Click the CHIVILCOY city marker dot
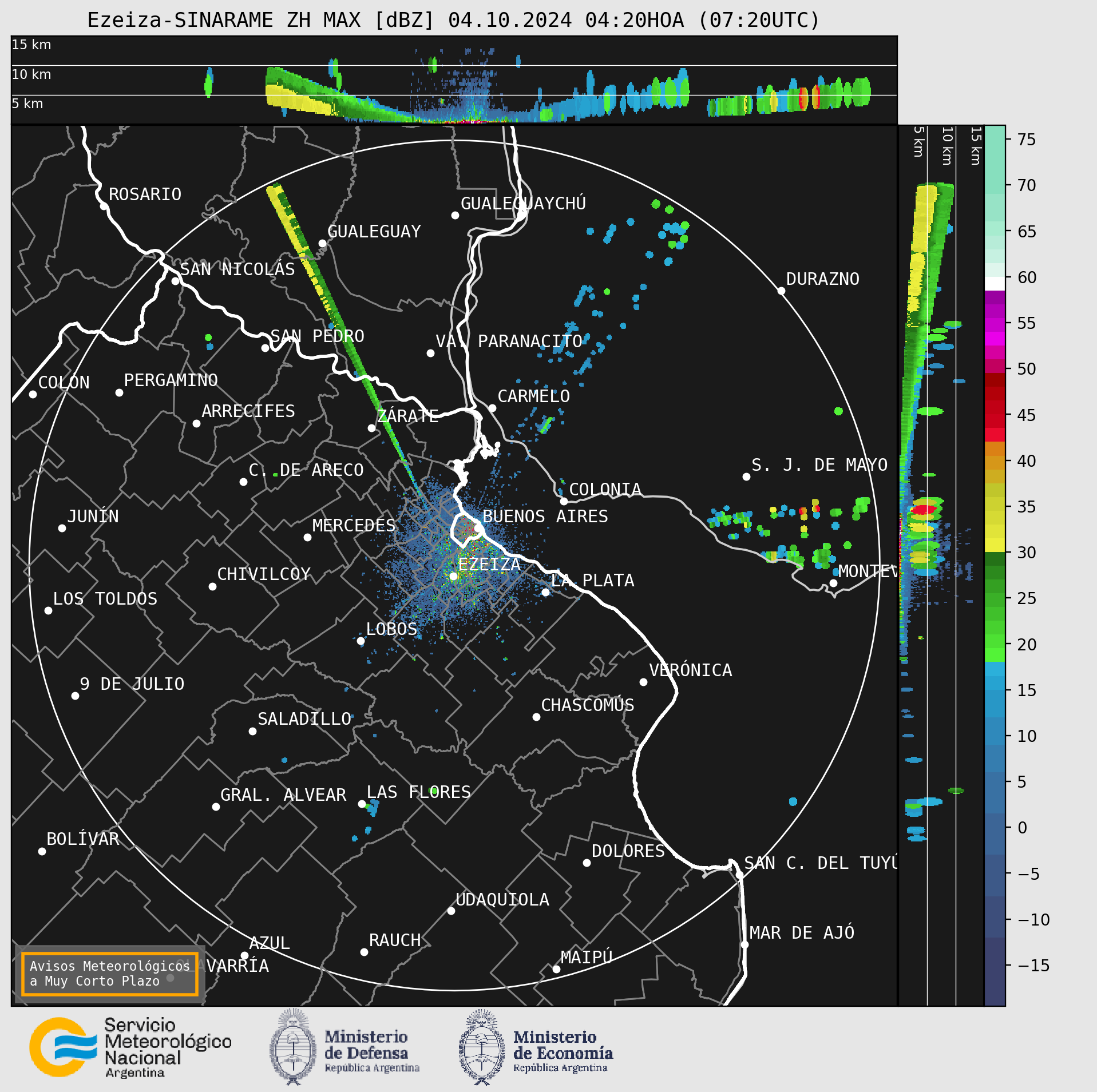 tap(212, 586)
